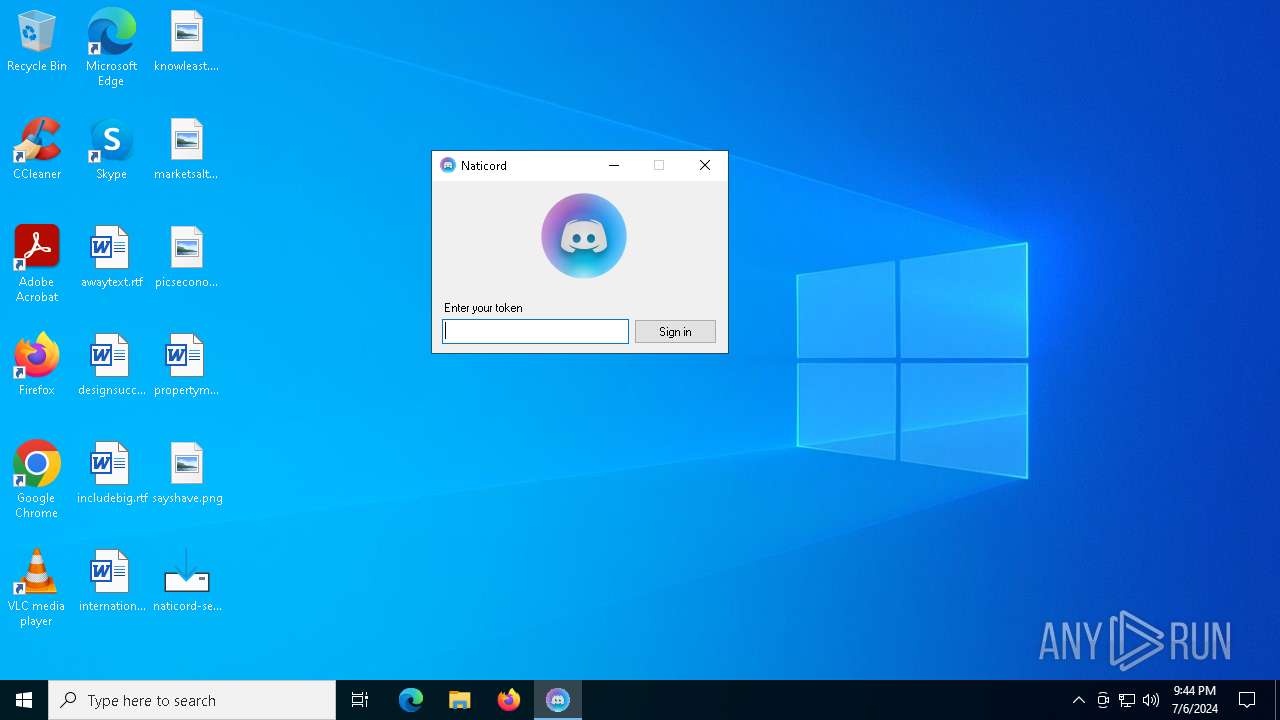1280x720 pixels.
Task: Open Task View from the taskbar
Action: click(x=360, y=700)
